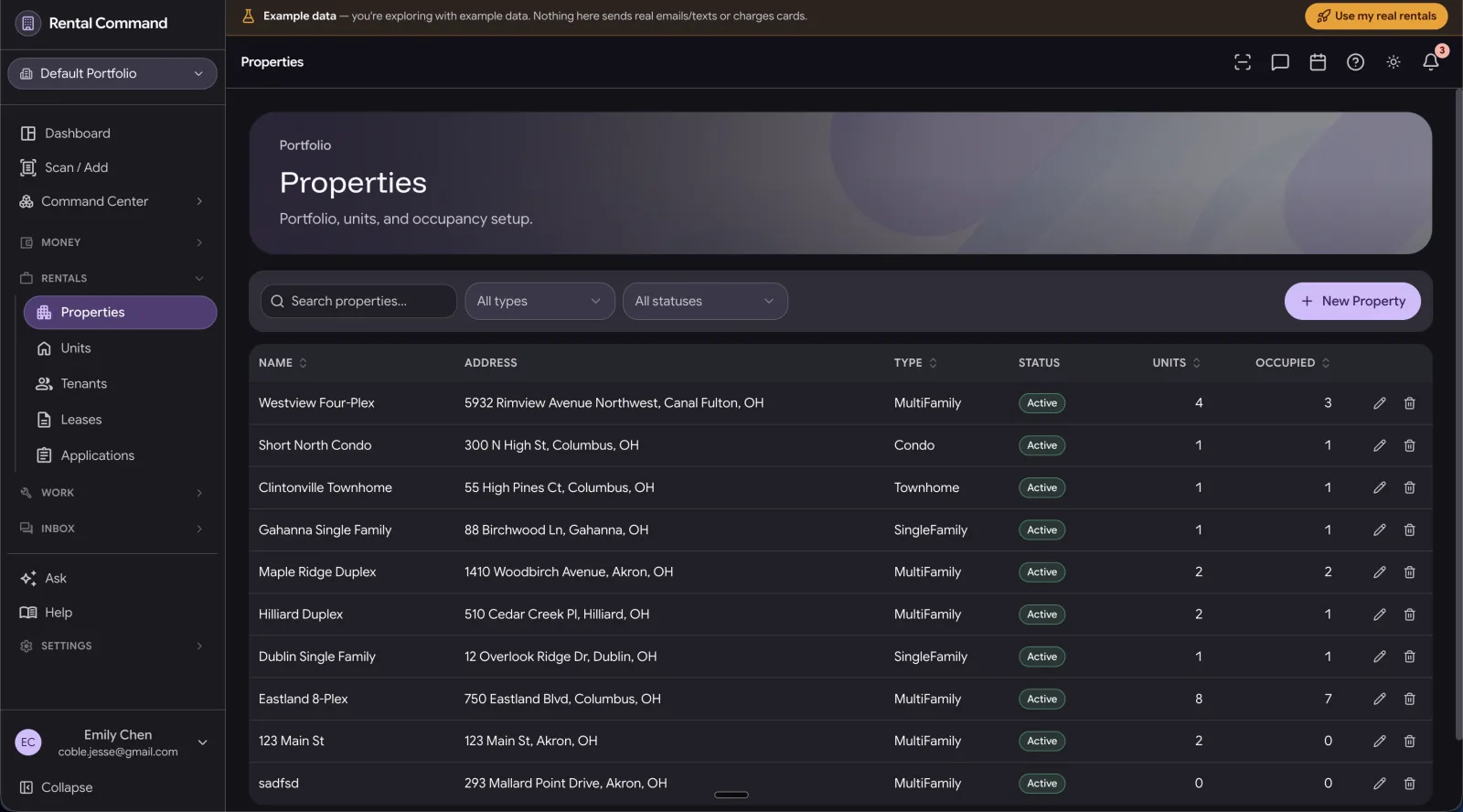Open the scan icon in the top bar
The image size is (1463, 812).
pyautogui.click(x=1242, y=62)
